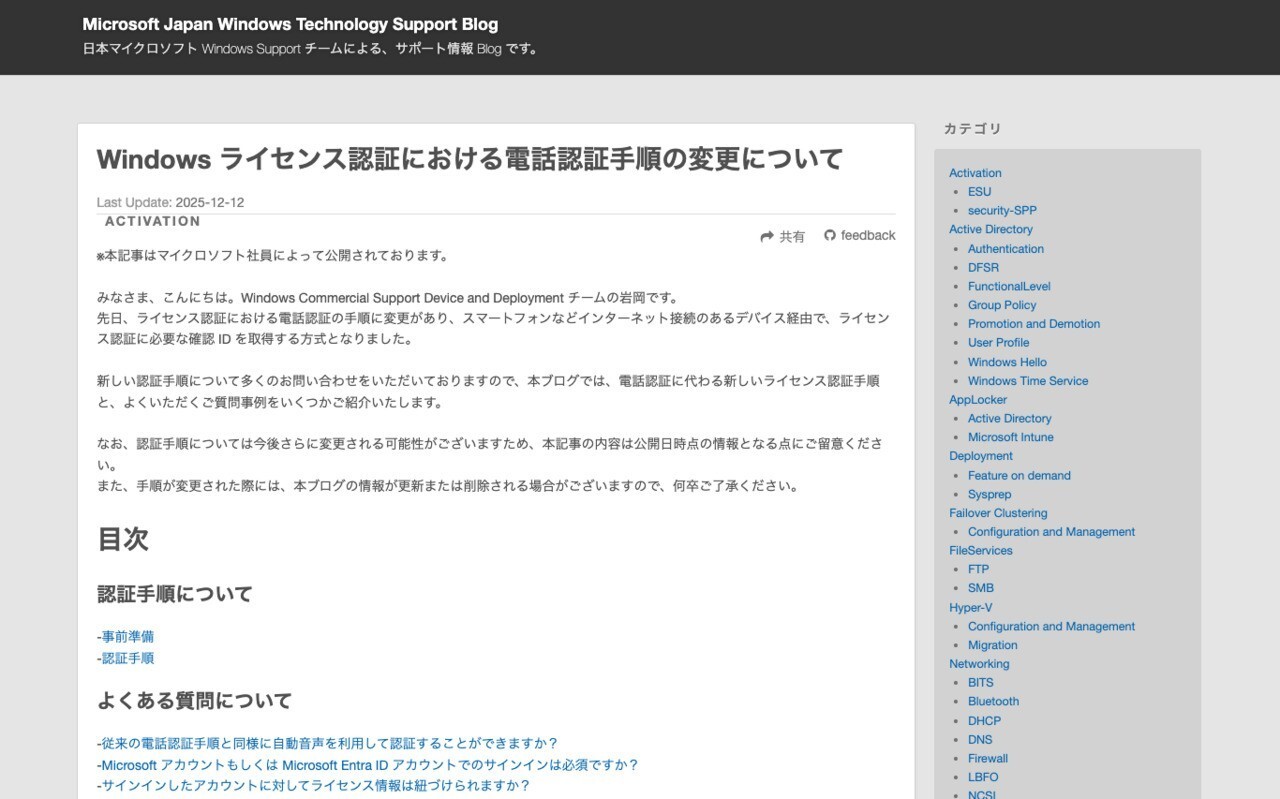Open the DNS category

point(980,740)
